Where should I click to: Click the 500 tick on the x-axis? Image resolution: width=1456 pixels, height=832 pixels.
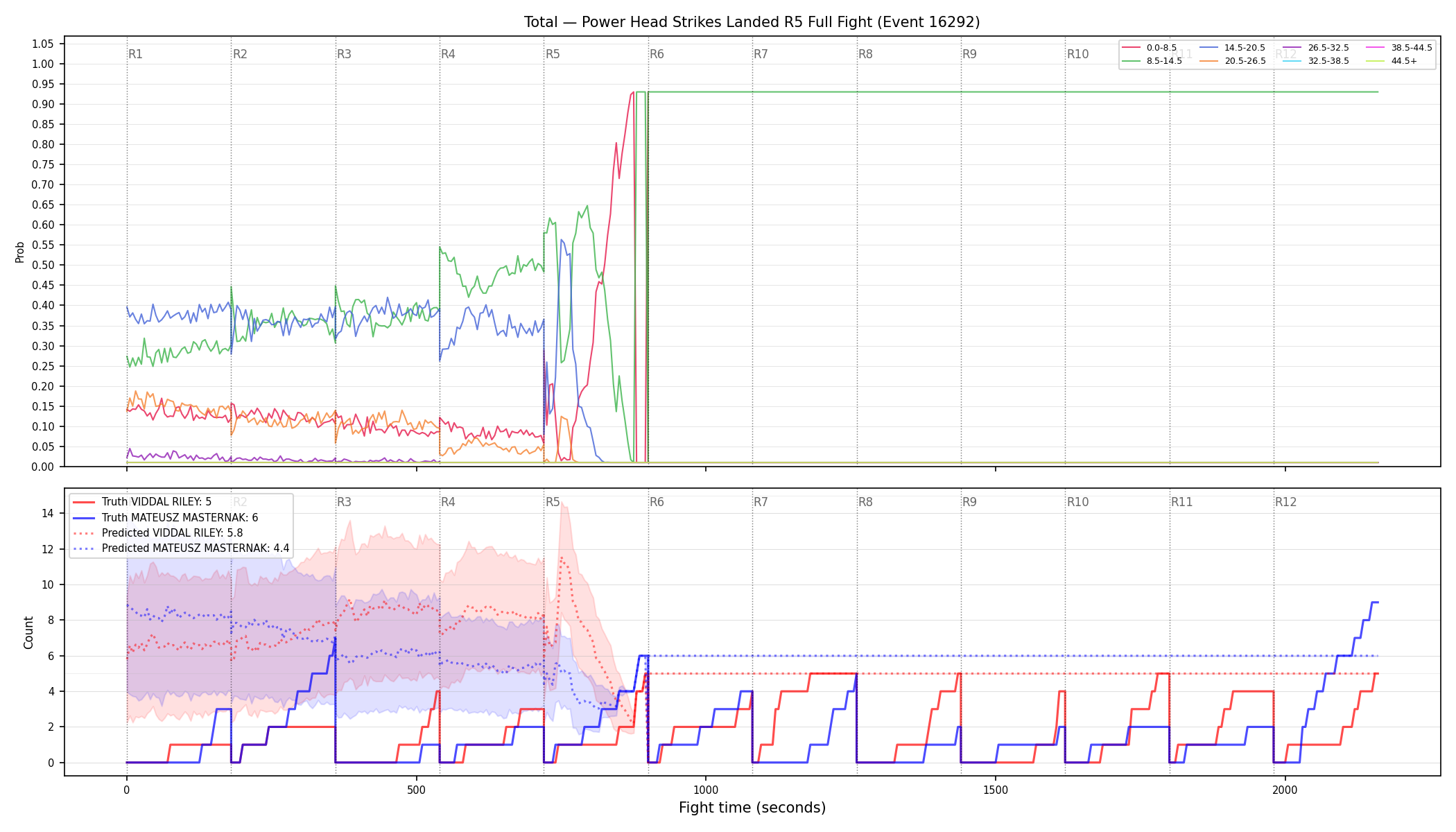416,790
